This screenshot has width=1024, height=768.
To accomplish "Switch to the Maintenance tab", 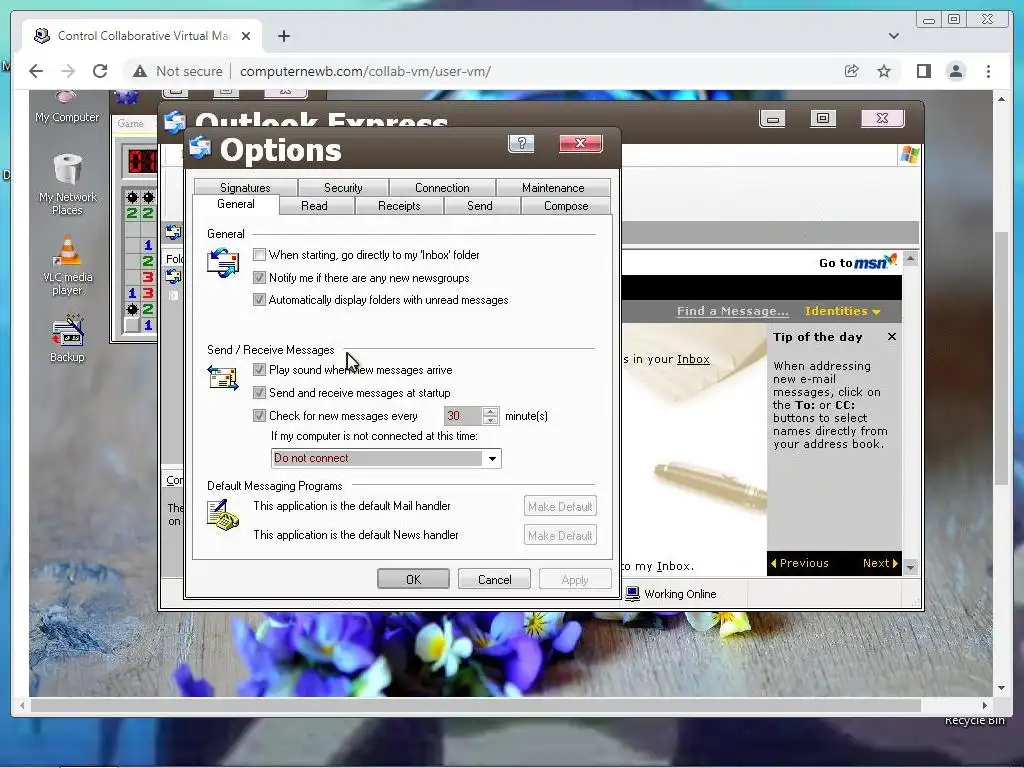I will (x=553, y=187).
